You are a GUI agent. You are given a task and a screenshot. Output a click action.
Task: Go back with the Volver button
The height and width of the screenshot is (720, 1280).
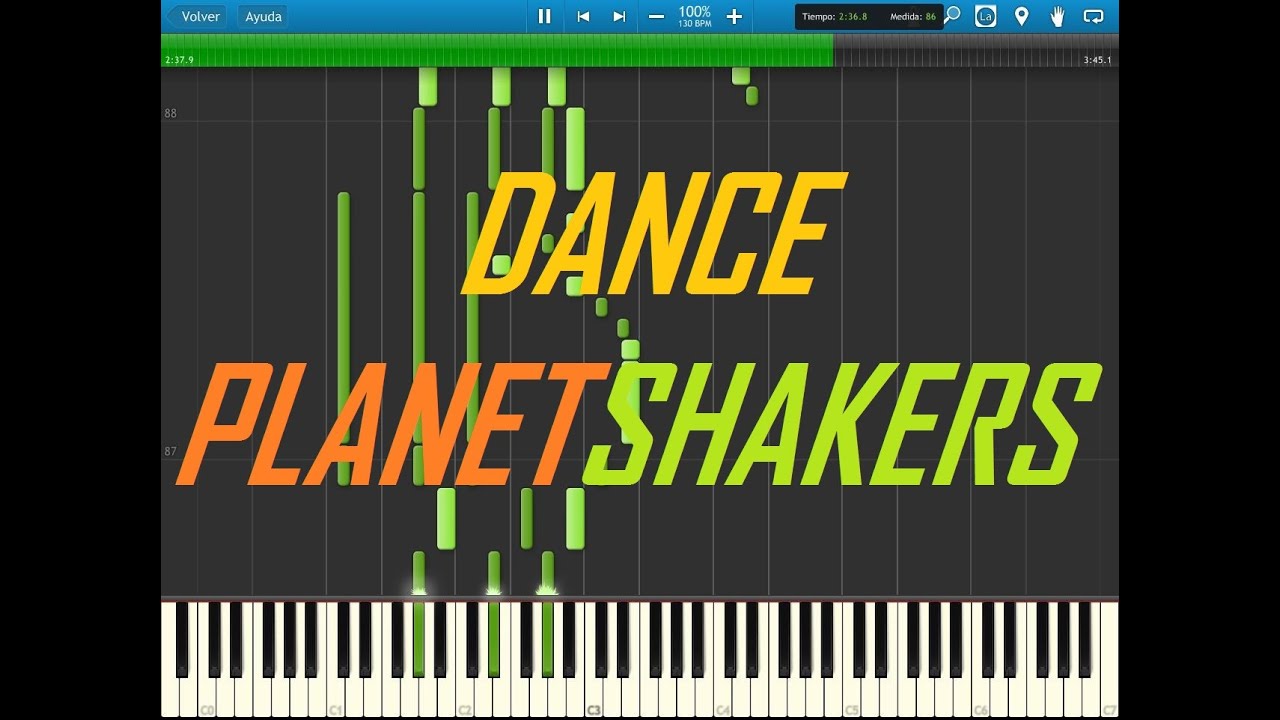coord(196,16)
